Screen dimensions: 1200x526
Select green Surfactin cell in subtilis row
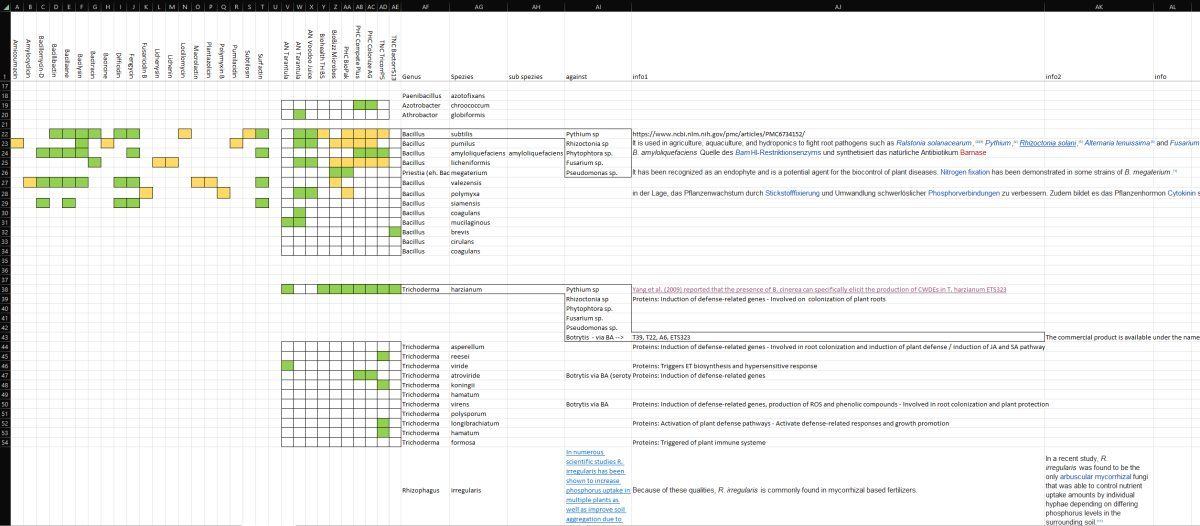click(261, 133)
